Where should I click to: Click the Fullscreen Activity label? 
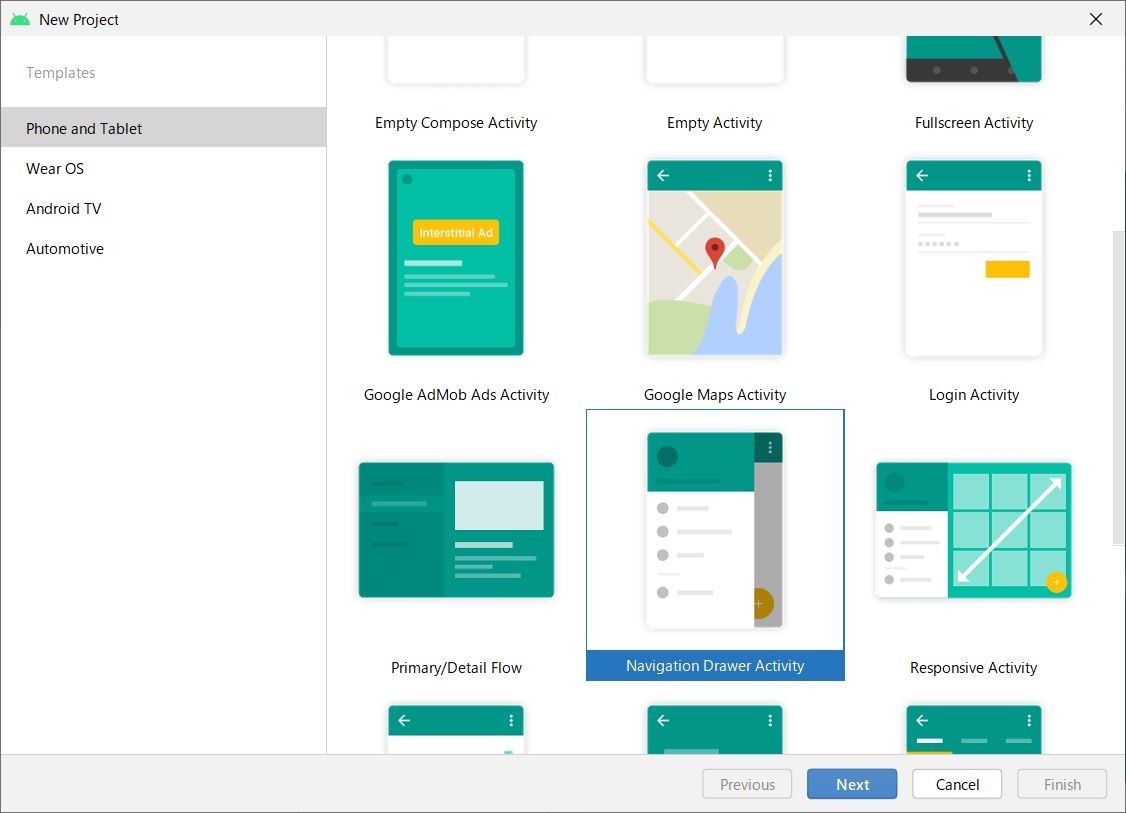pyautogui.click(x=974, y=123)
